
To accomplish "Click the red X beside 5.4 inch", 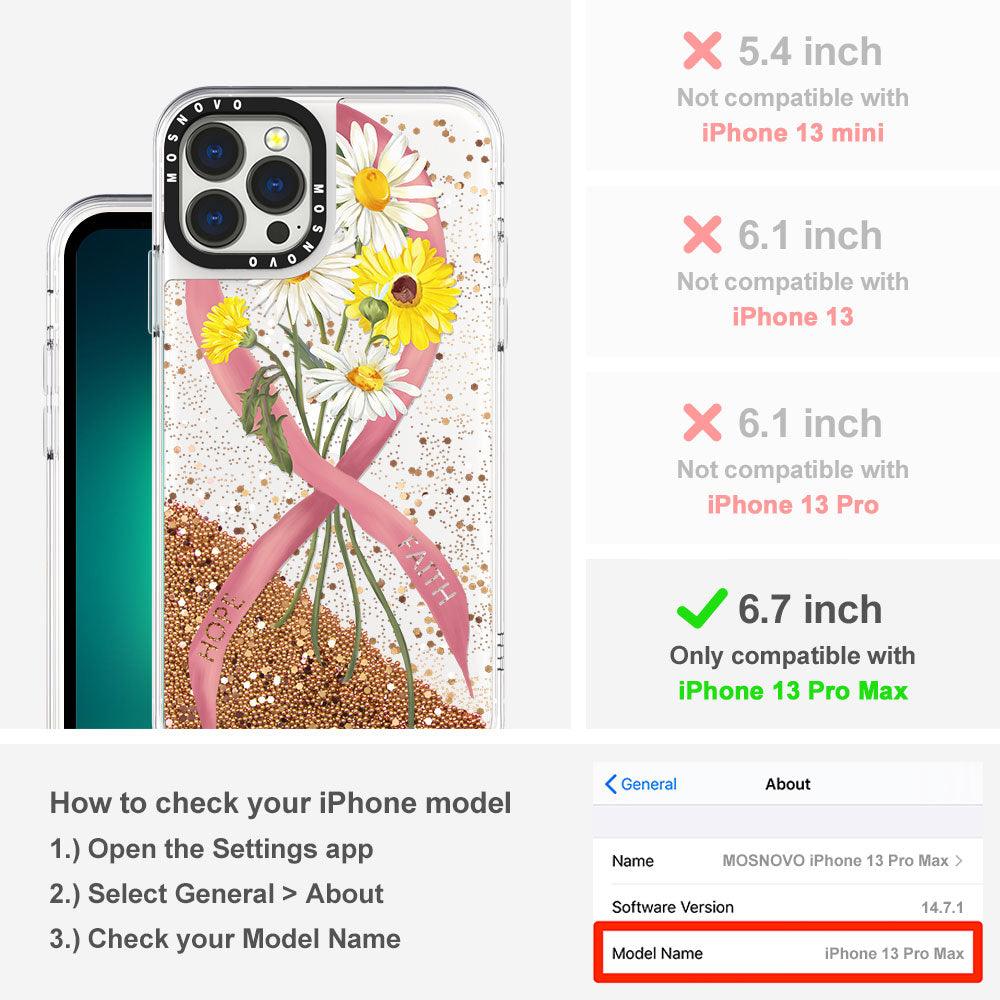I will click(702, 50).
